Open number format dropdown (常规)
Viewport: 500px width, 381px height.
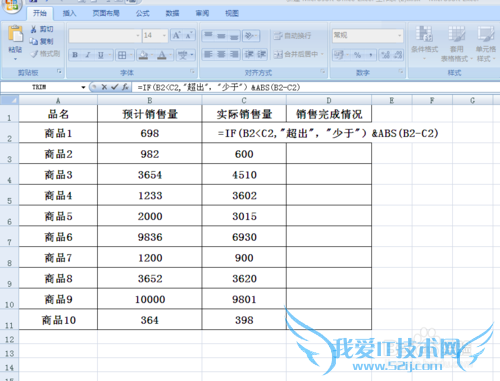(399, 35)
